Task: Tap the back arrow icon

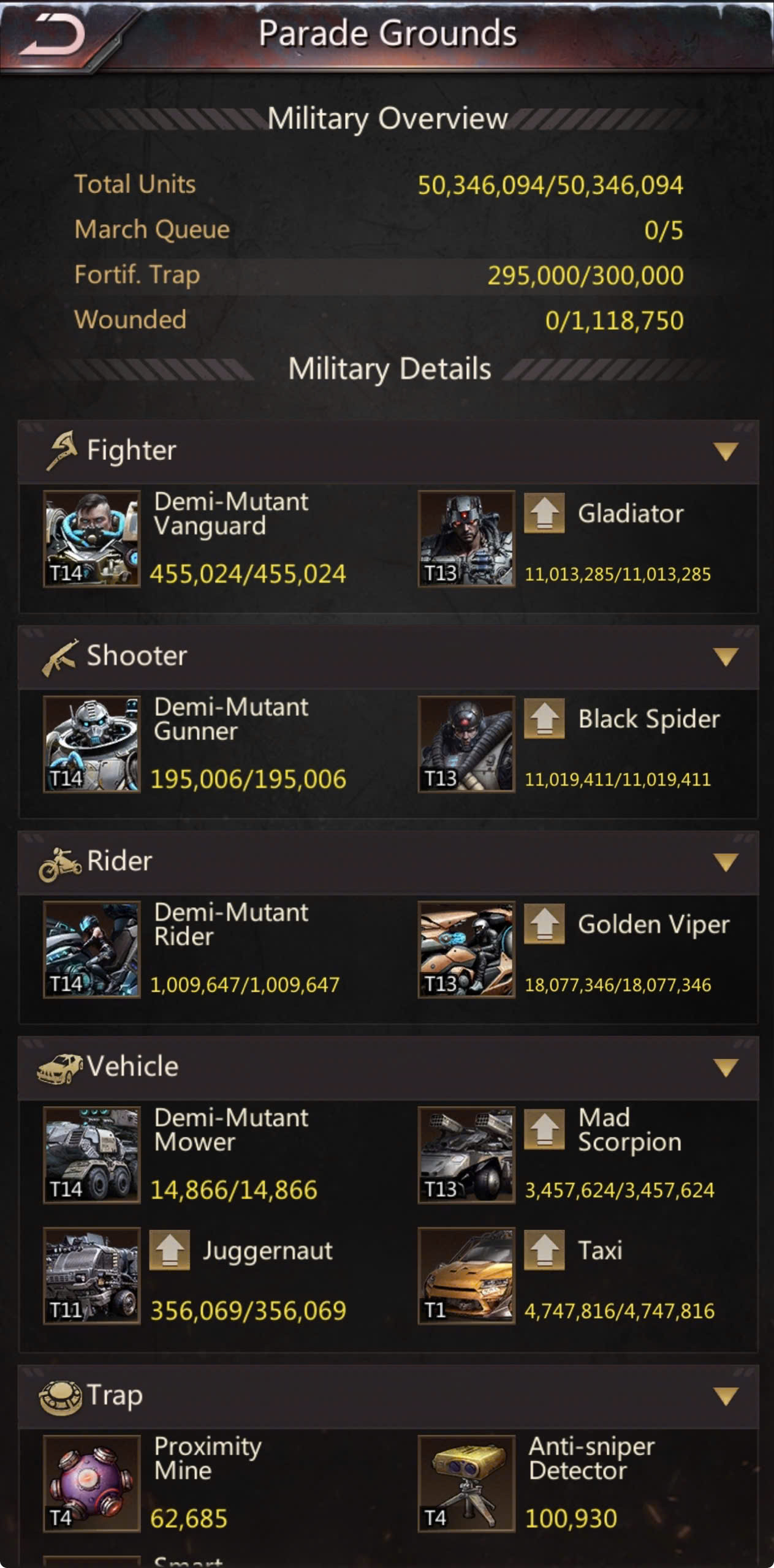Action: [52, 34]
